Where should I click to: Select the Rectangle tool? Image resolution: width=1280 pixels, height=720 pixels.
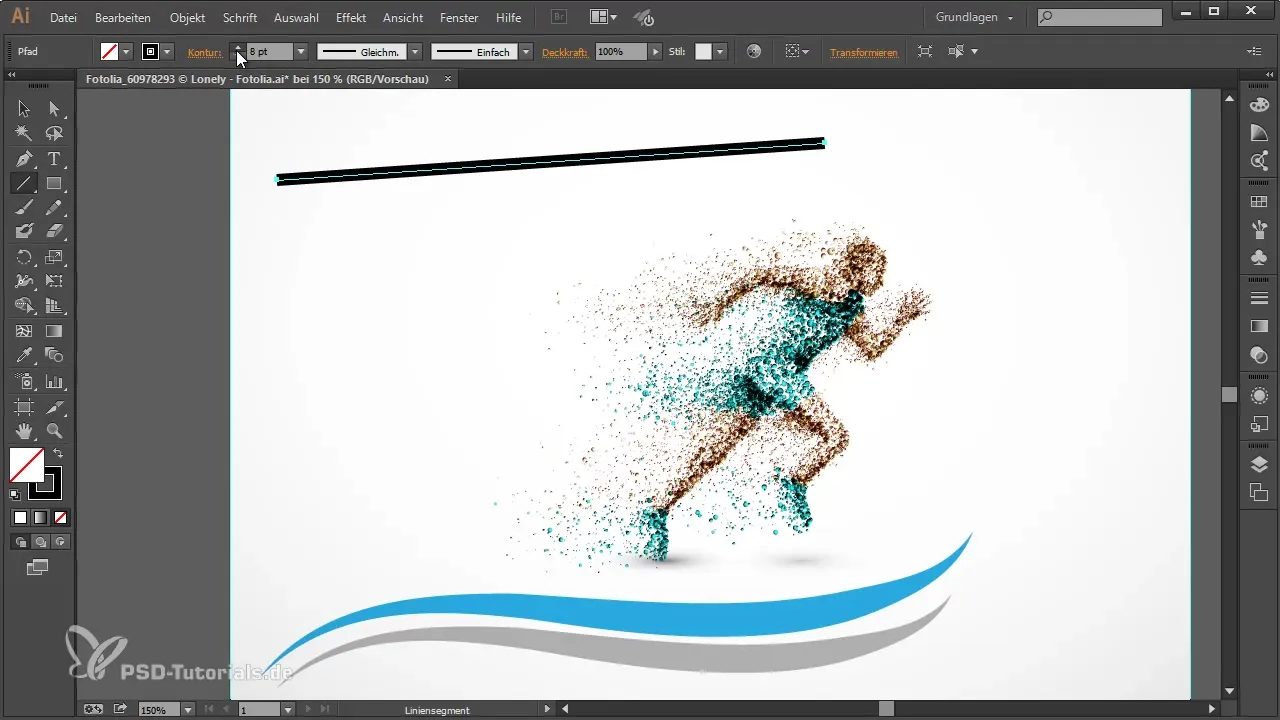point(54,183)
